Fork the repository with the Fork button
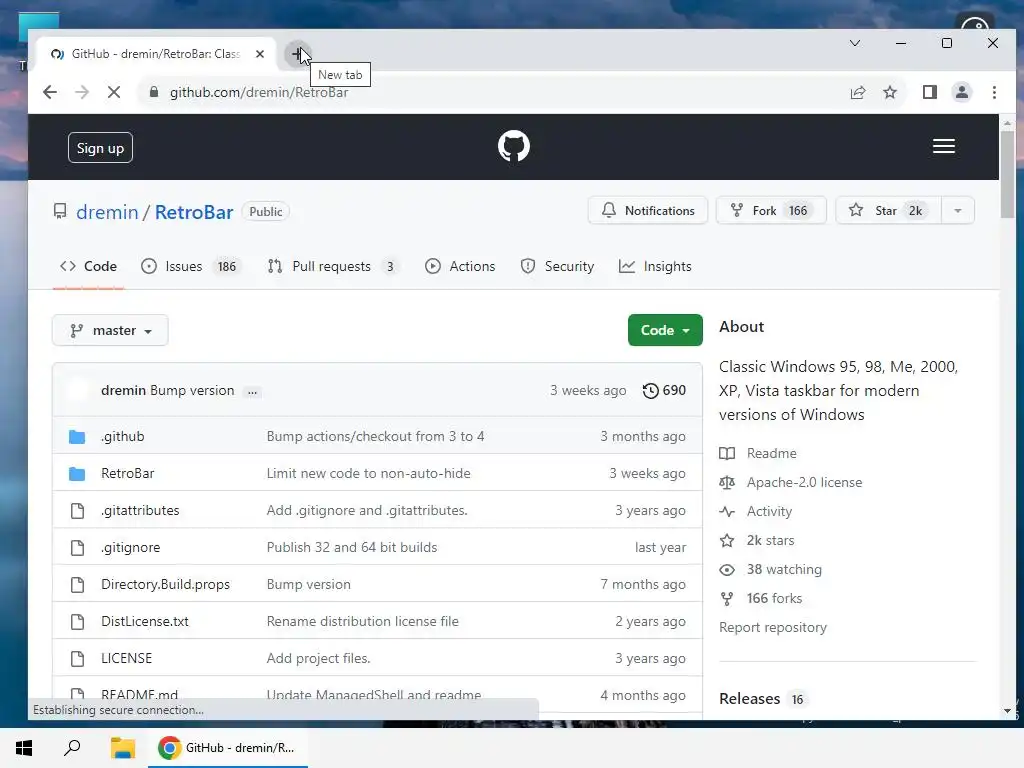Screen dimensions: 1024x768 (771, 210)
